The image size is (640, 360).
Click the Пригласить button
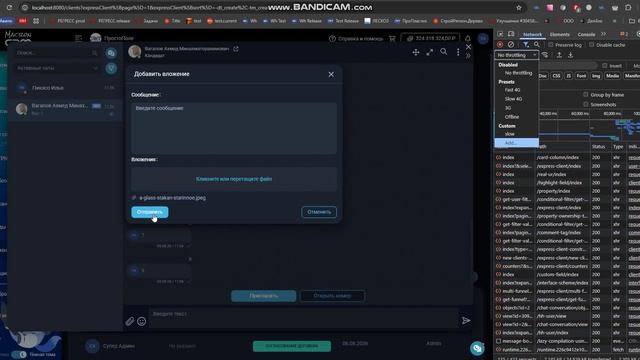(x=264, y=296)
